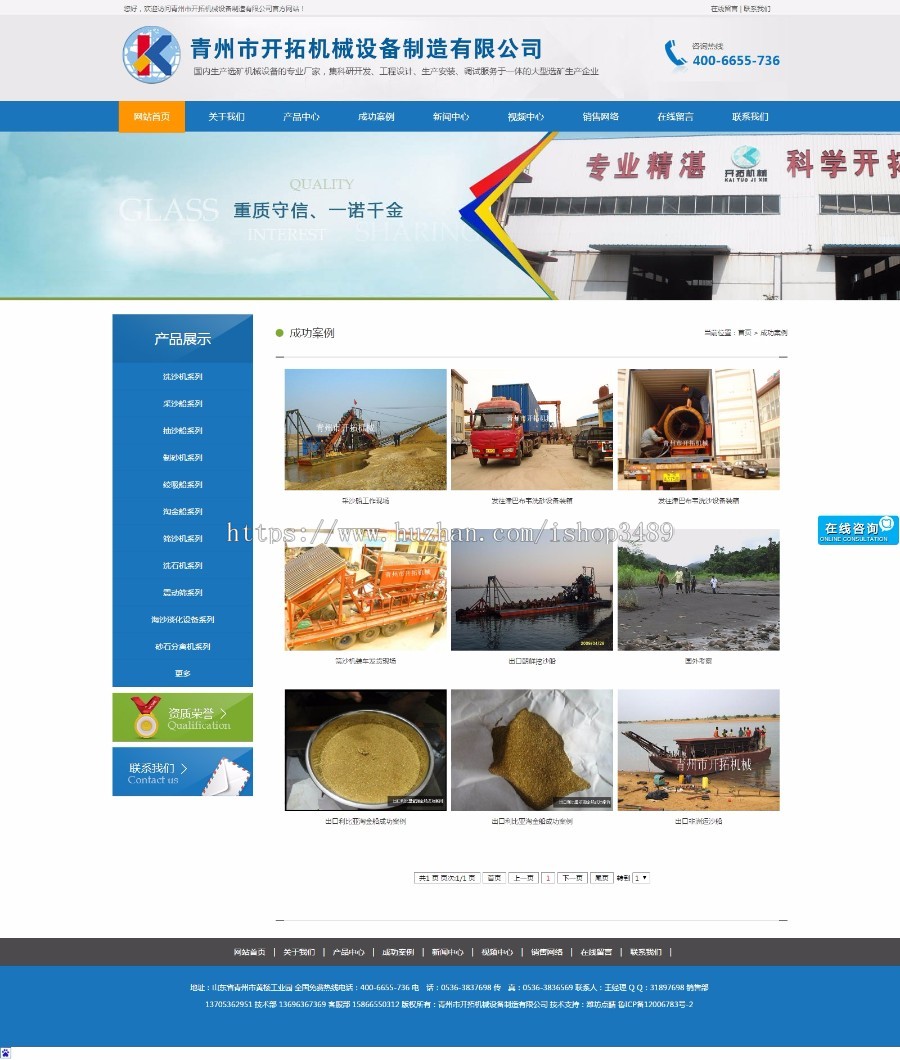Open gold dust on paper thumbnail
The image size is (900, 1060).
click(x=532, y=750)
